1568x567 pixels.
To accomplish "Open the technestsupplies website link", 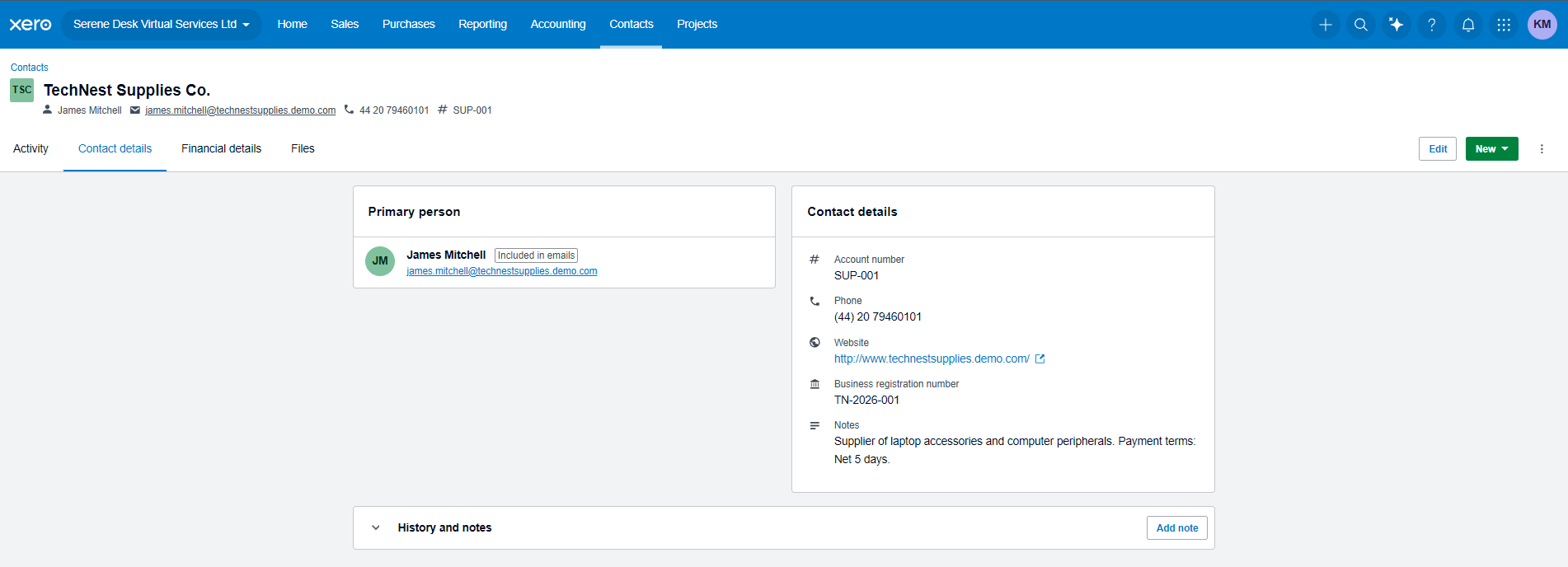I will (x=932, y=358).
